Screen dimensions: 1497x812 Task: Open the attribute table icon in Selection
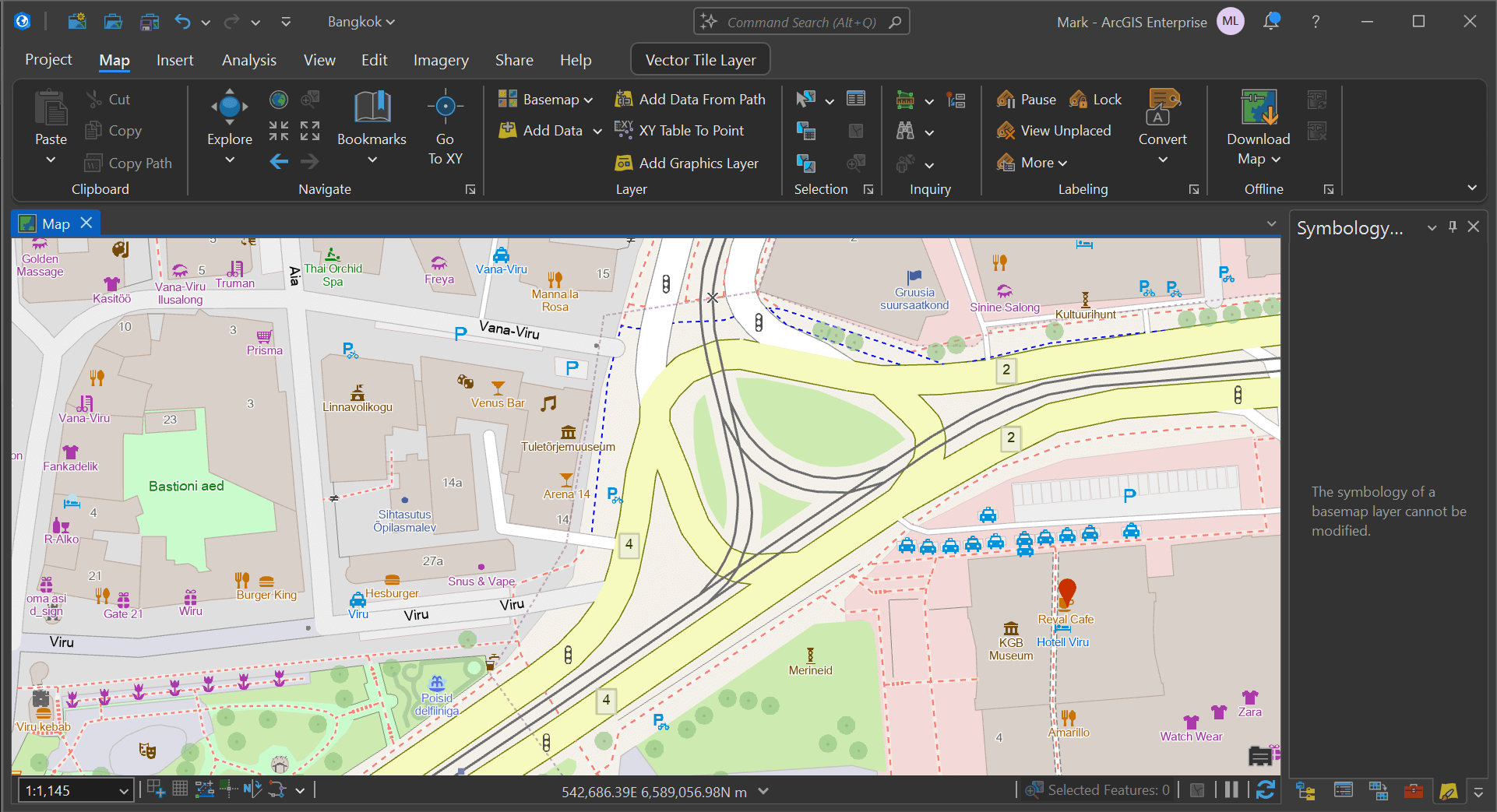pyautogui.click(x=856, y=99)
